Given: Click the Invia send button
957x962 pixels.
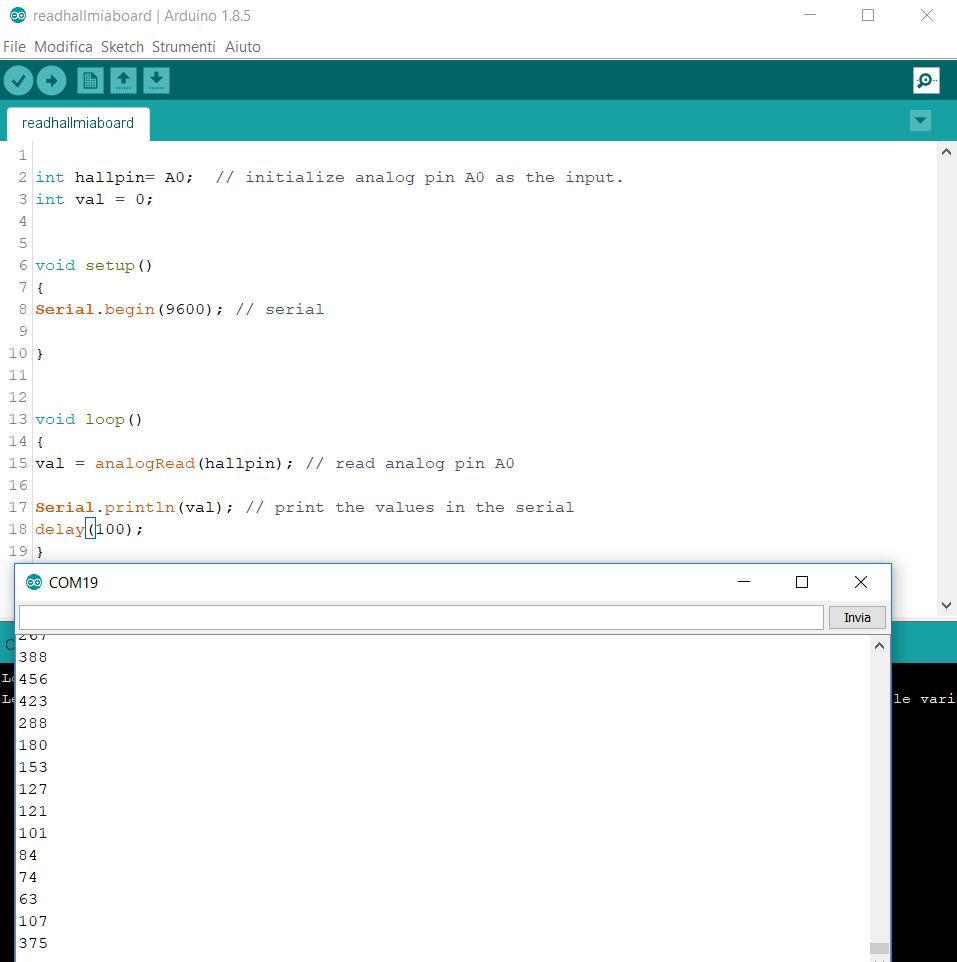Looking at the screenshot, I should coord(857,617).
